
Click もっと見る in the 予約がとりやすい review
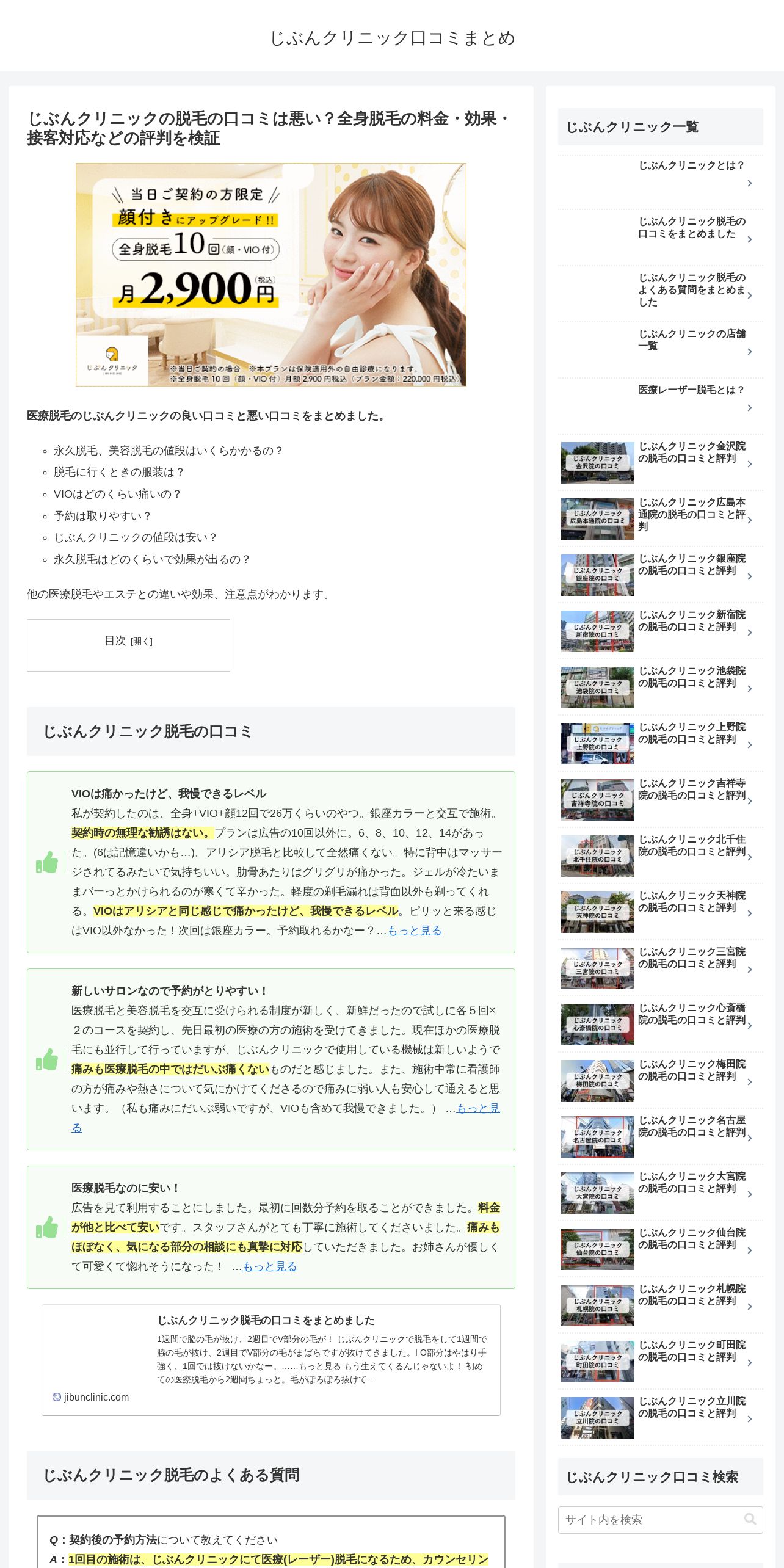[478, 1108]
